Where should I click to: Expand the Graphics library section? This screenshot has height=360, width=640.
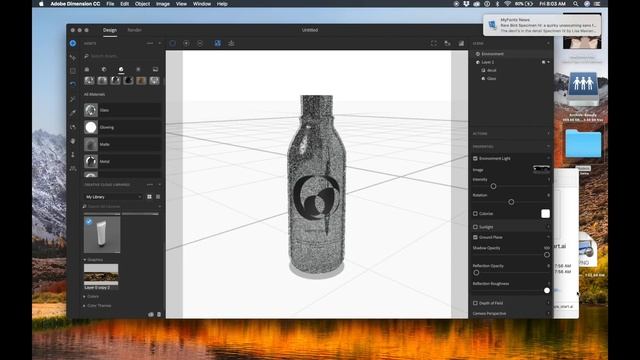[84, 260]
